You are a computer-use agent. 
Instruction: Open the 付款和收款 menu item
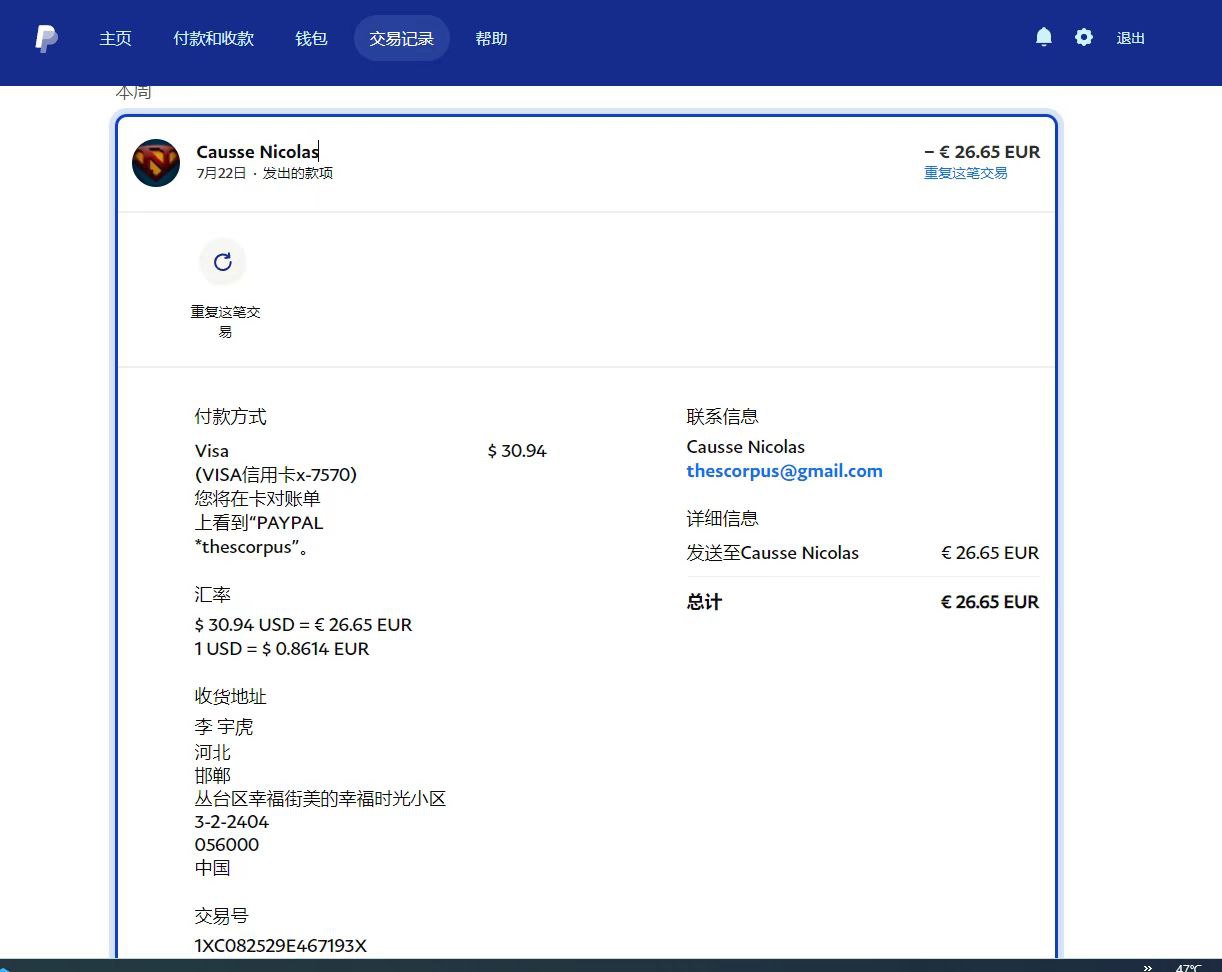213,39
